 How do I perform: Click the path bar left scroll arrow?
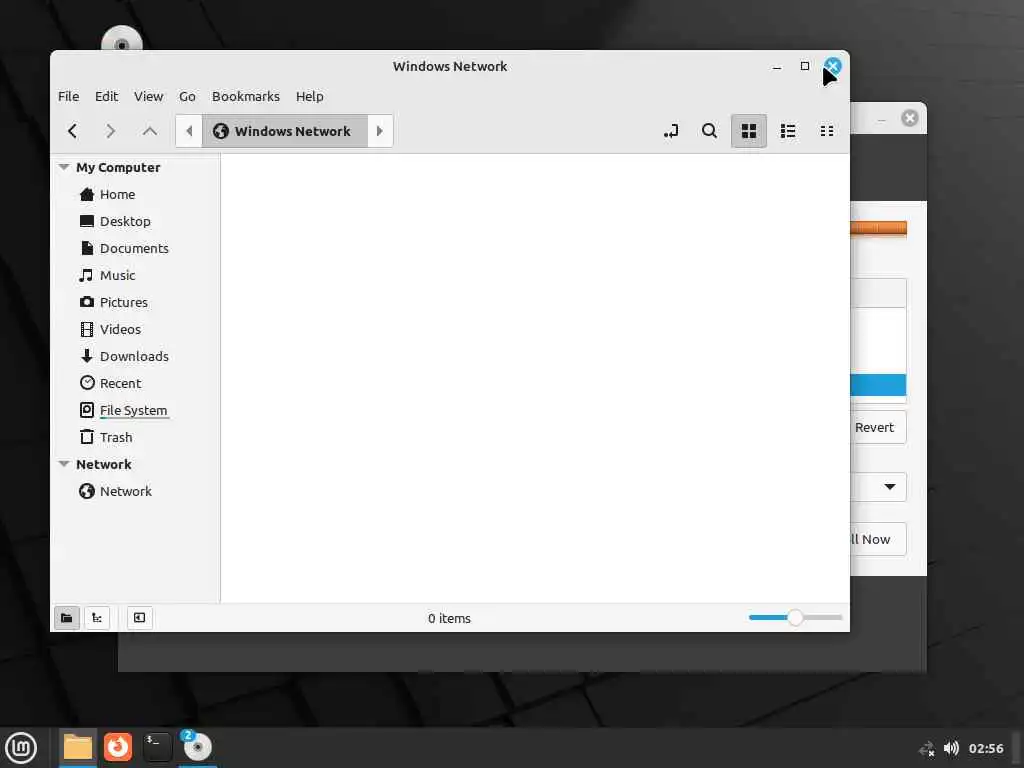point(189,131)
